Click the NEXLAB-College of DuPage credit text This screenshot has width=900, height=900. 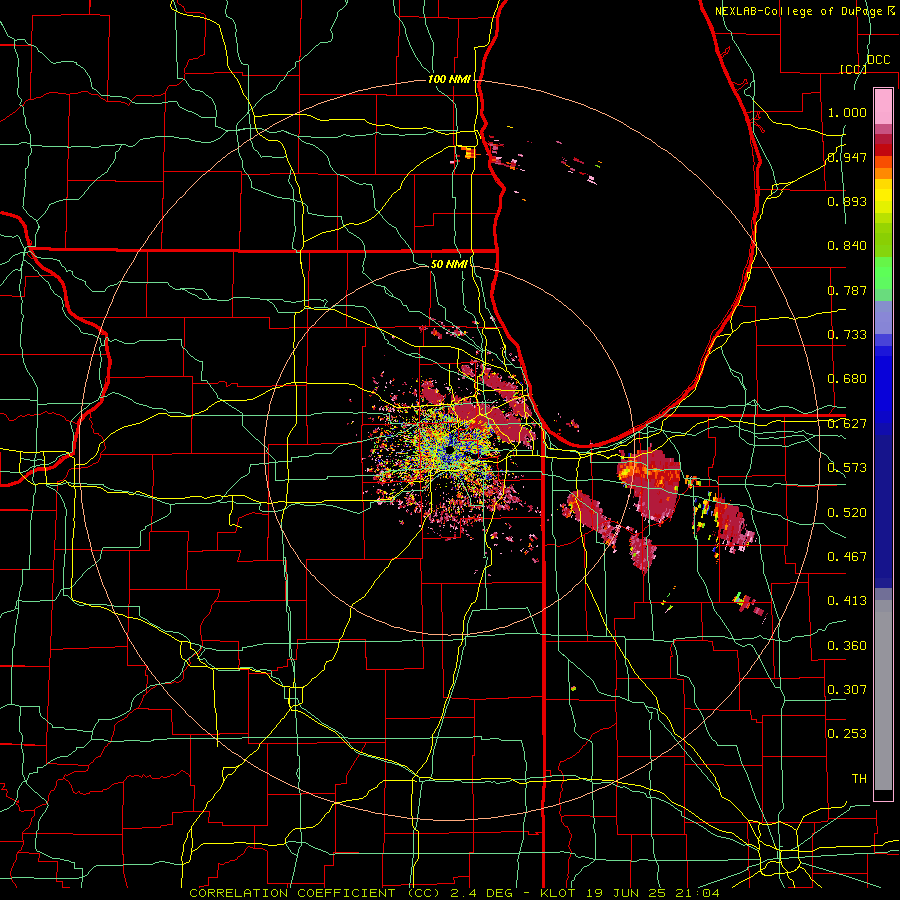[804, 11]
